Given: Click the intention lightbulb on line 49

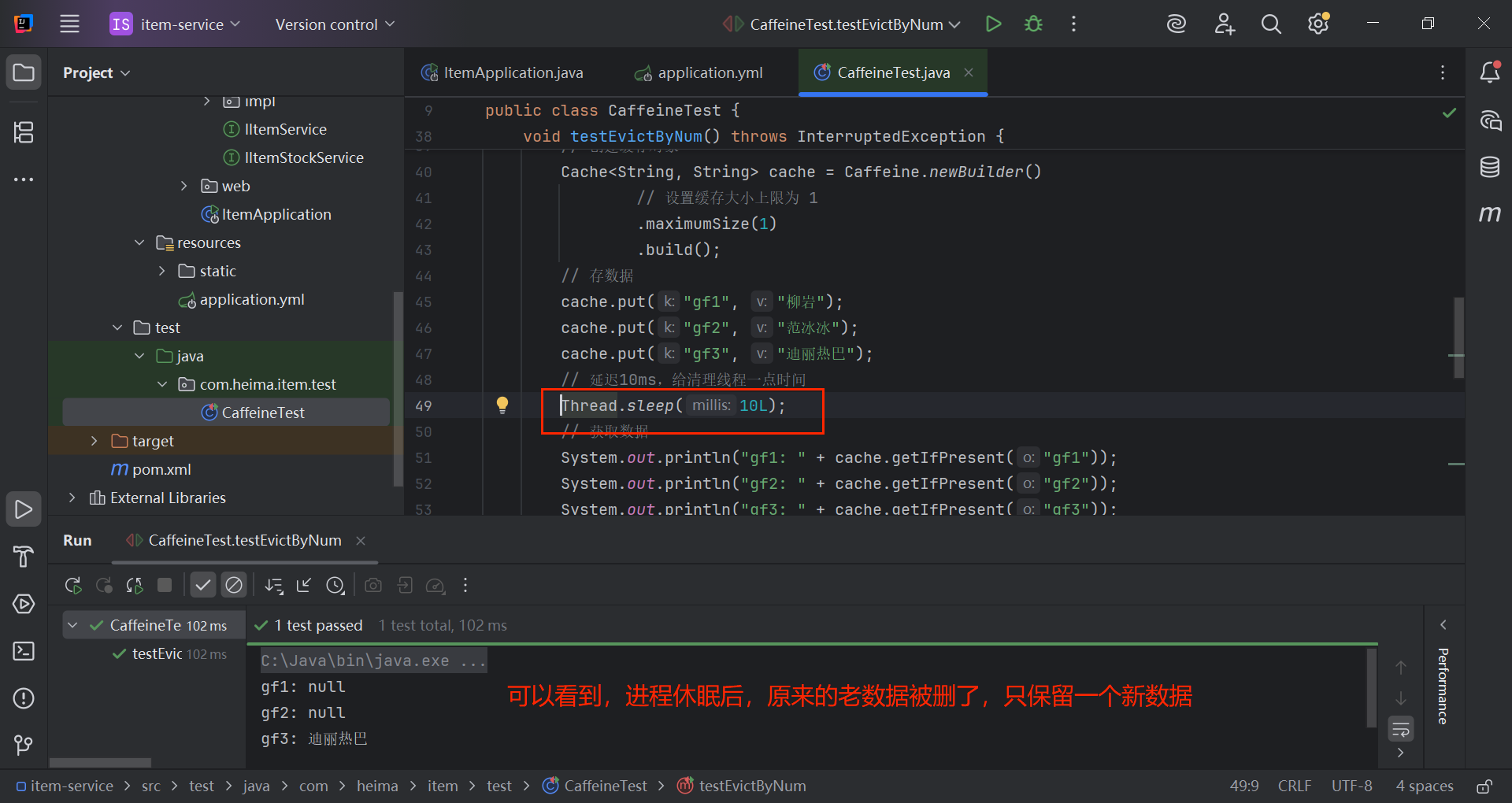Looking at the screenshot, I should pyautogui.click(x=502, y=405).
